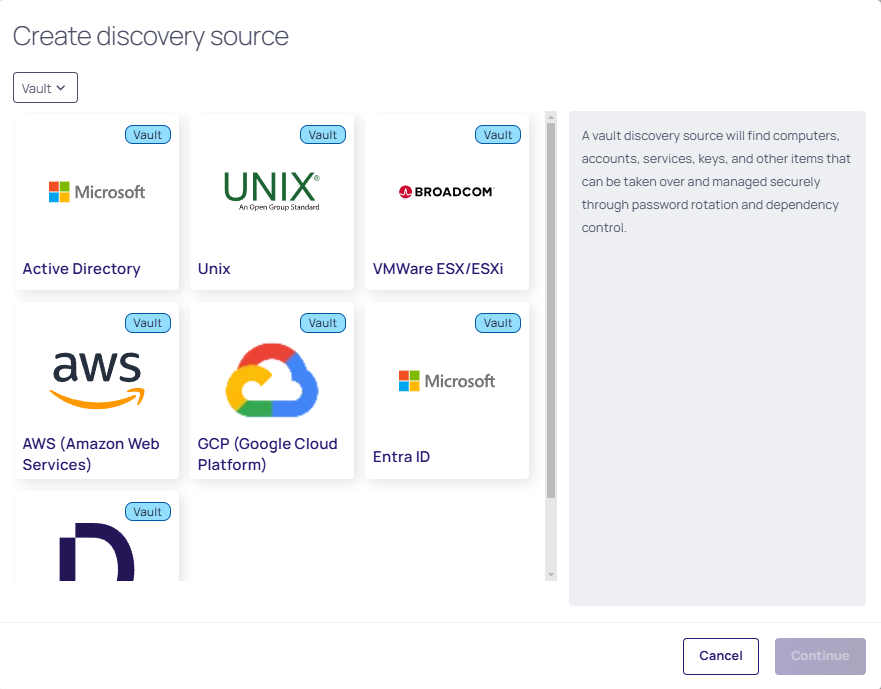881x689 pixels.
Task: Click the Active Directory label
Action: tap(81, 269)
